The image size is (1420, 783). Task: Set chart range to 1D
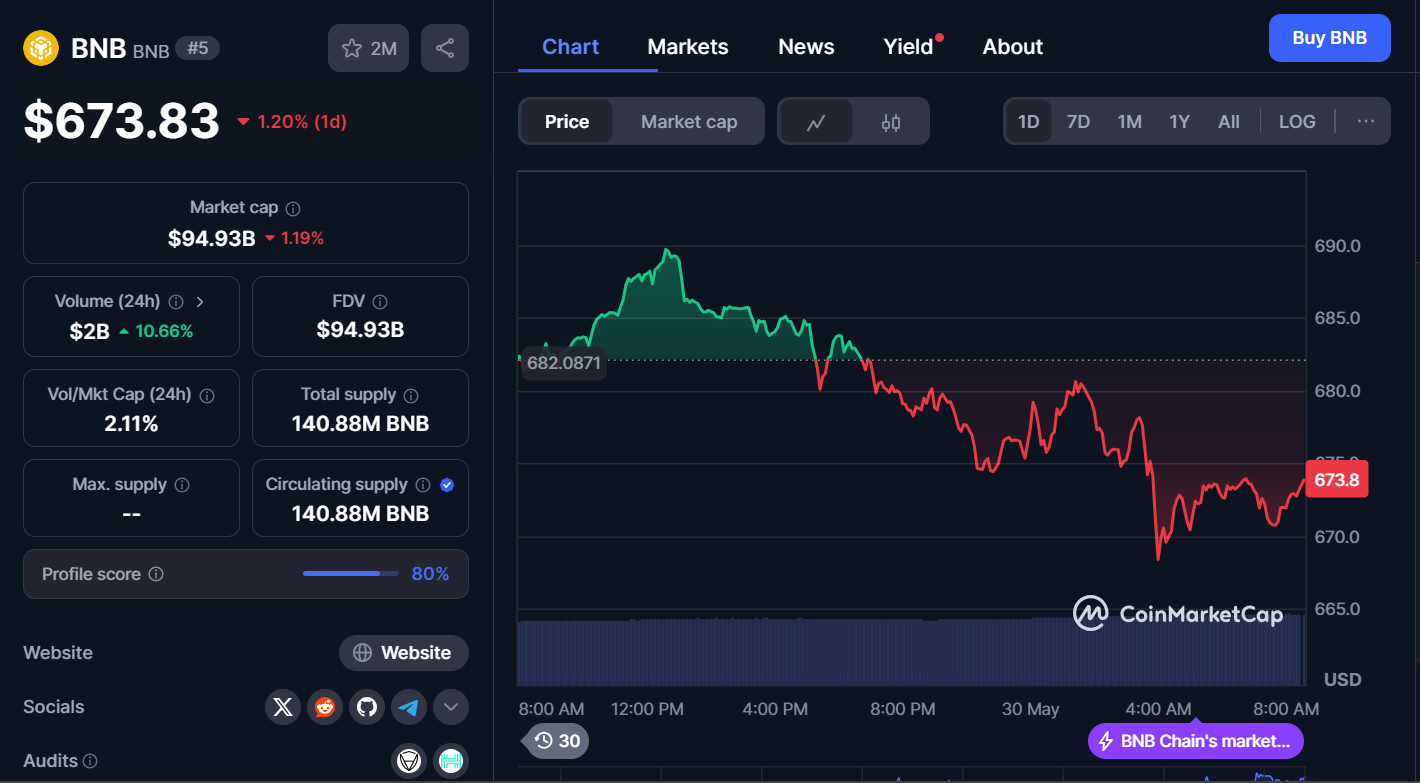[x=1029, y=122]
